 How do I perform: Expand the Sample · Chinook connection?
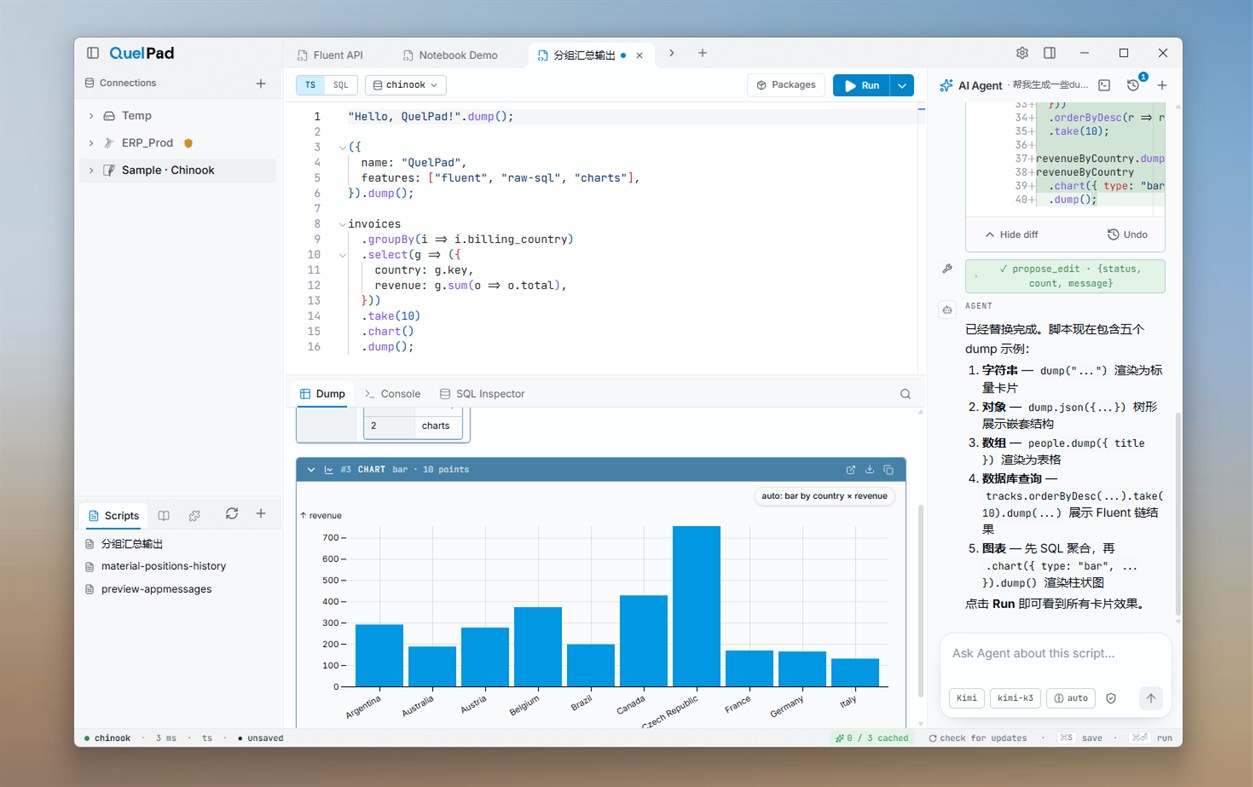click(91, 170)
